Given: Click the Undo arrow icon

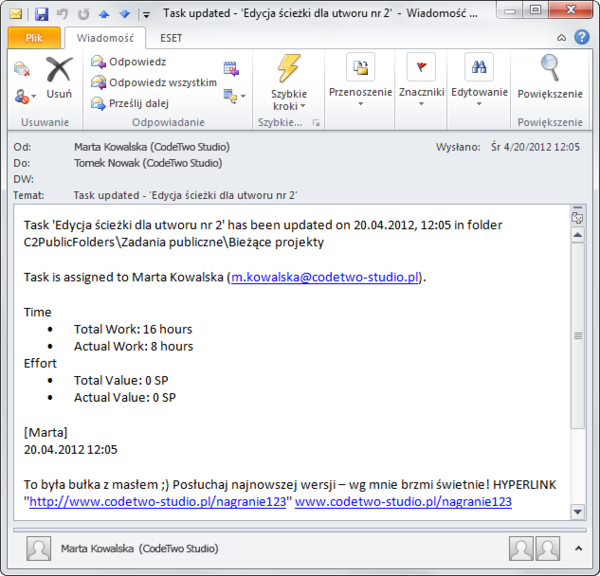Looking at the screenshot, I should click(62, 14).
